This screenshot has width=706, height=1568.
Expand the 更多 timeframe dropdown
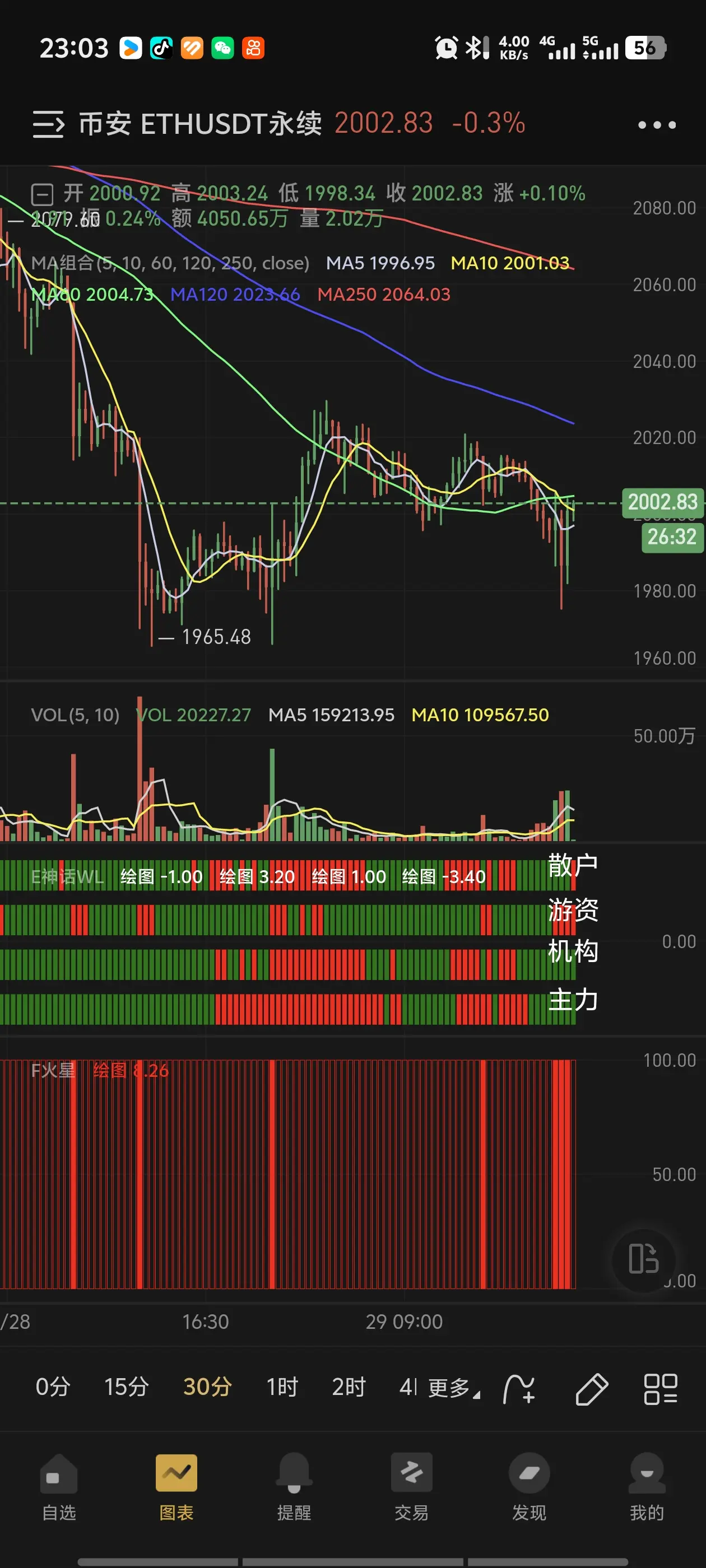[x=454, y=1388]
